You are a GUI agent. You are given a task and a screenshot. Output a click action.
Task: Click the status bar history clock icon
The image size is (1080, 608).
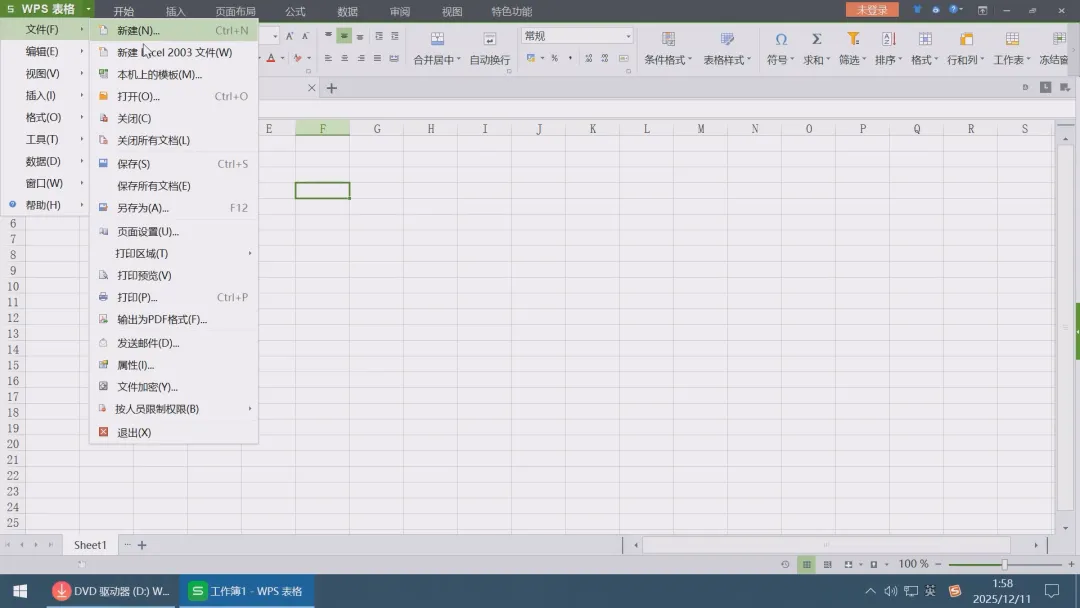(x=785, y=565)
